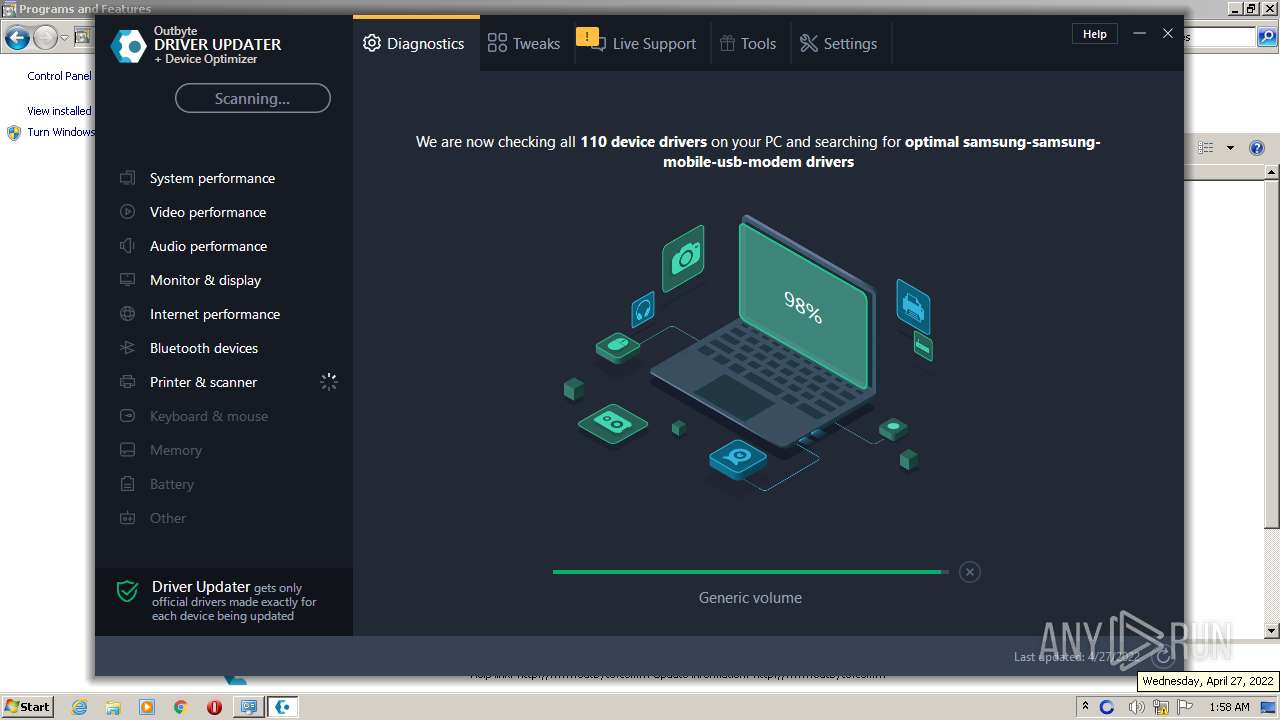This screenshot has width=1280, height=720.
Task: Click the Audio performance speaker icon
Action: [x=127, y=246]
